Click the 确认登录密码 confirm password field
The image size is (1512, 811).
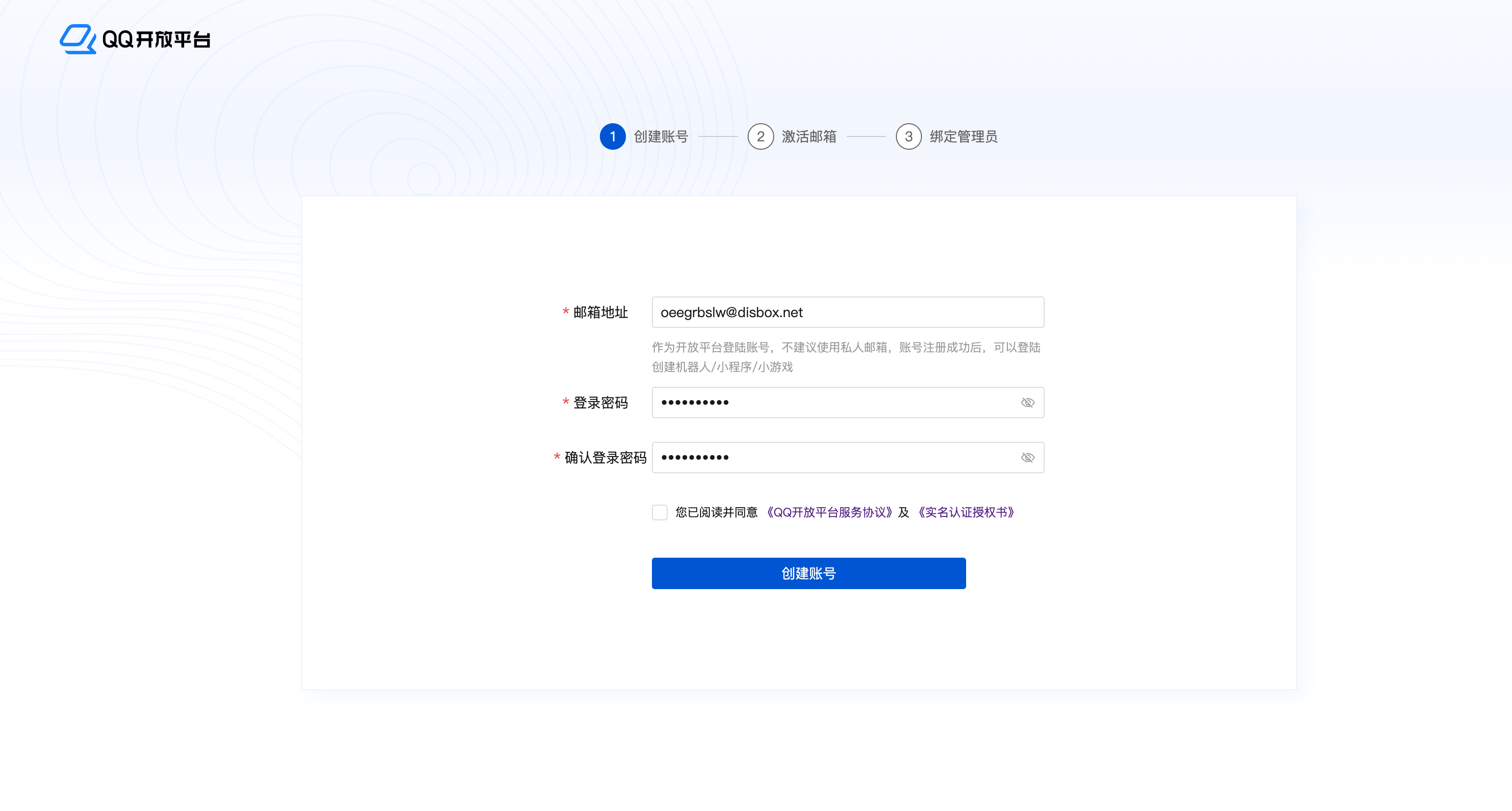click(834, 458)
